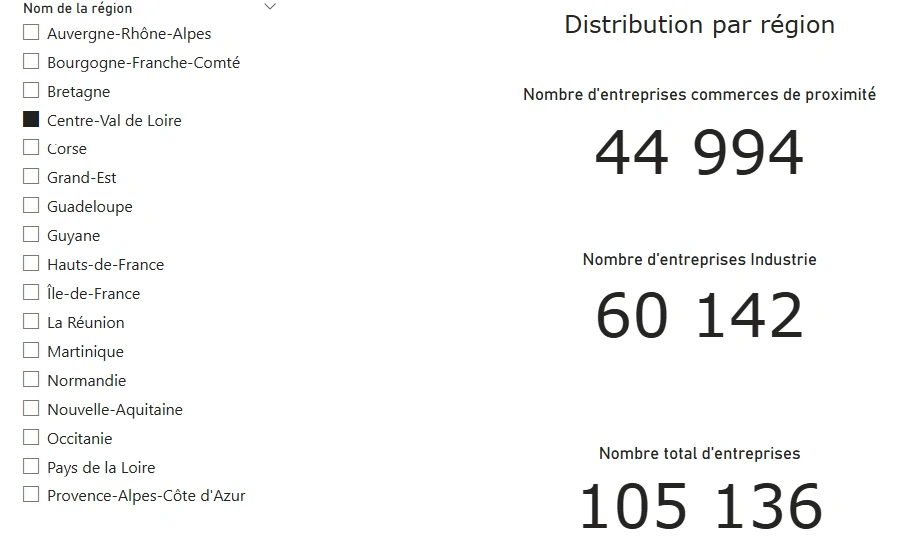This screenshot has height=553, width=897.
Task: Select the Nouvelle-Aquitaine checkbox
Action: 31,409
